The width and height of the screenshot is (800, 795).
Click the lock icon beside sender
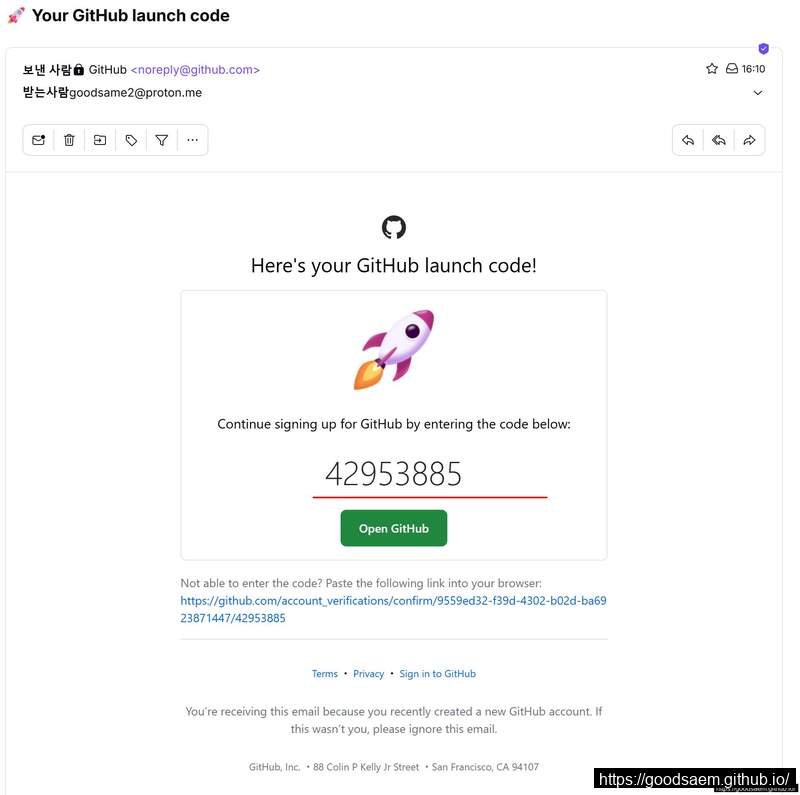pyautogui.click(x=79, y=69)
